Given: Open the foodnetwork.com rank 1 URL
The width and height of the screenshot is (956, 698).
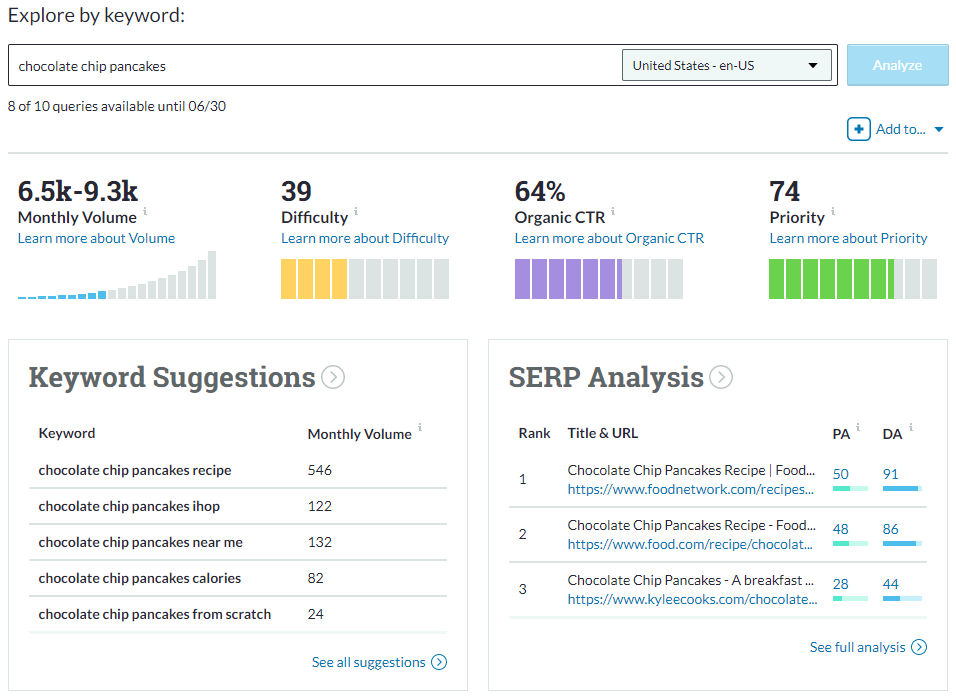Looking at the screenshot, I should click(x=690, y=490).
